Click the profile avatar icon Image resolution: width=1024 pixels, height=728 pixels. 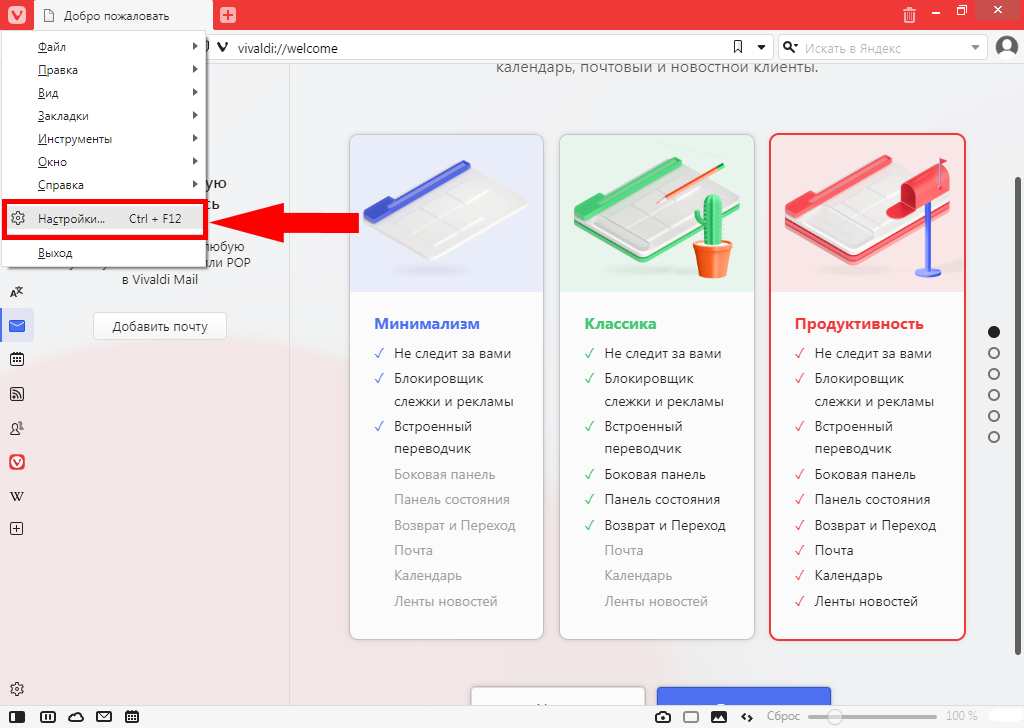tap(1007, 47)
